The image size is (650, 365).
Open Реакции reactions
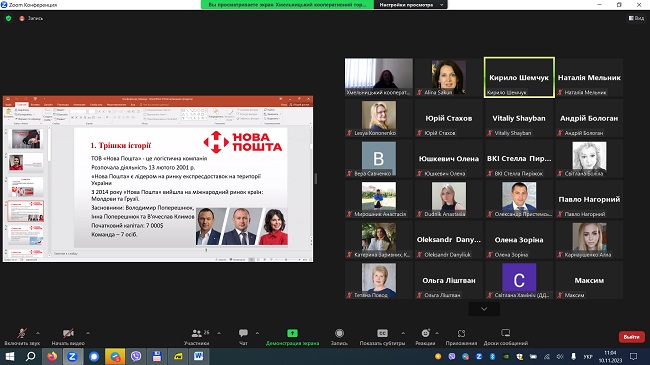425,336
